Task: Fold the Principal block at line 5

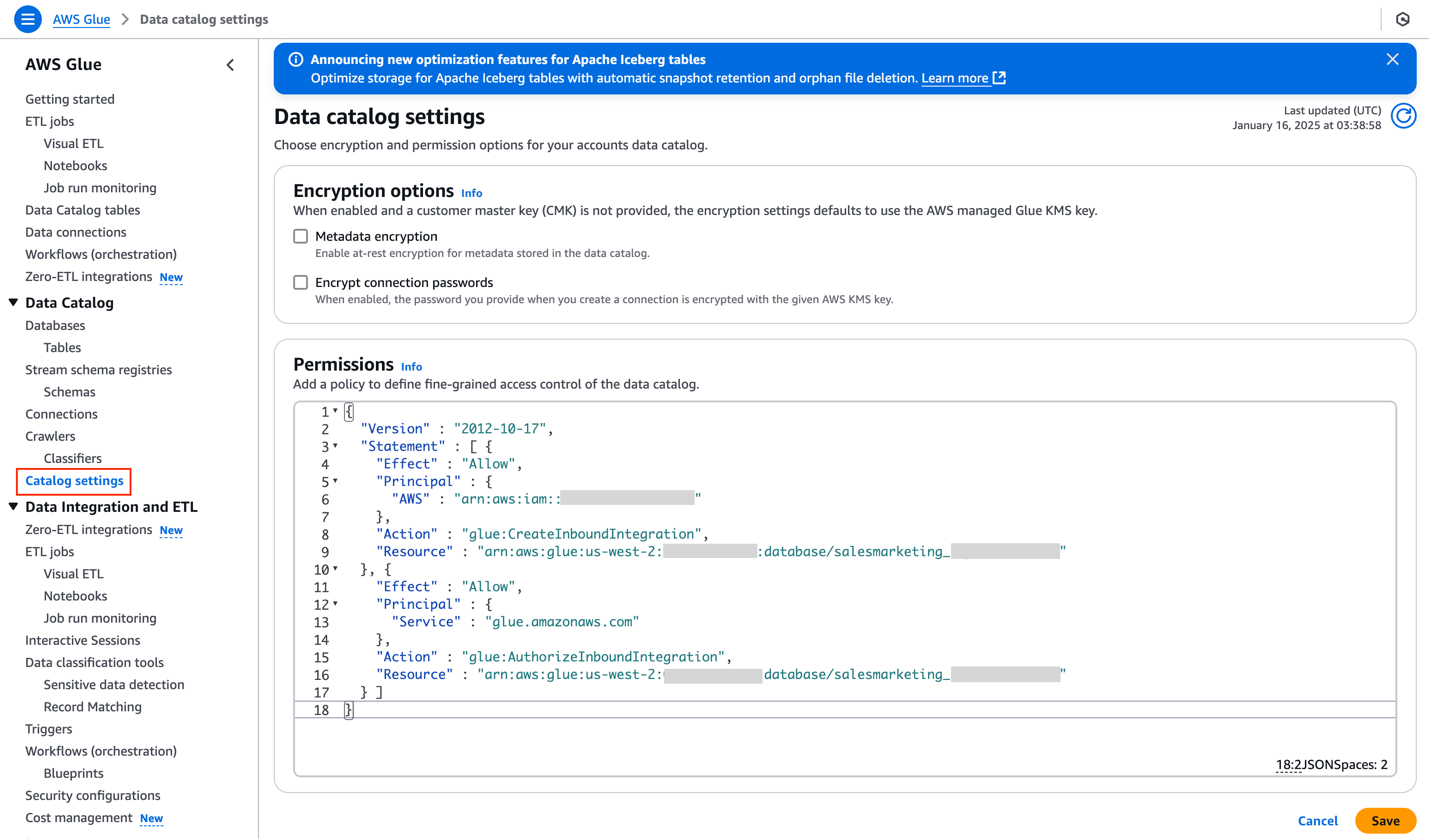Action: click(335, 481)
